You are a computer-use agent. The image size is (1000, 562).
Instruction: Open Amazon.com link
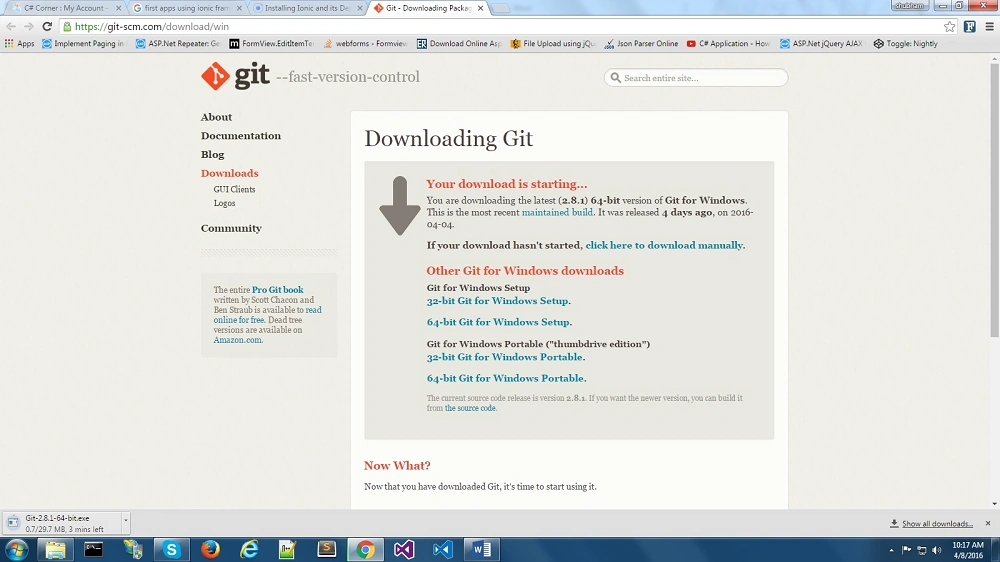238,340
